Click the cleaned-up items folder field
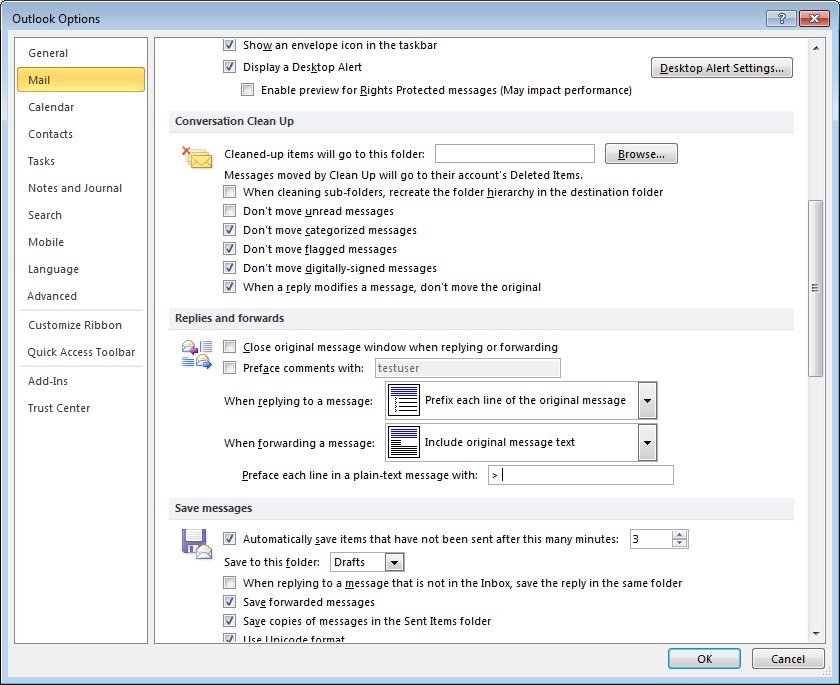The image size is (840, 685). click(515, 154)
